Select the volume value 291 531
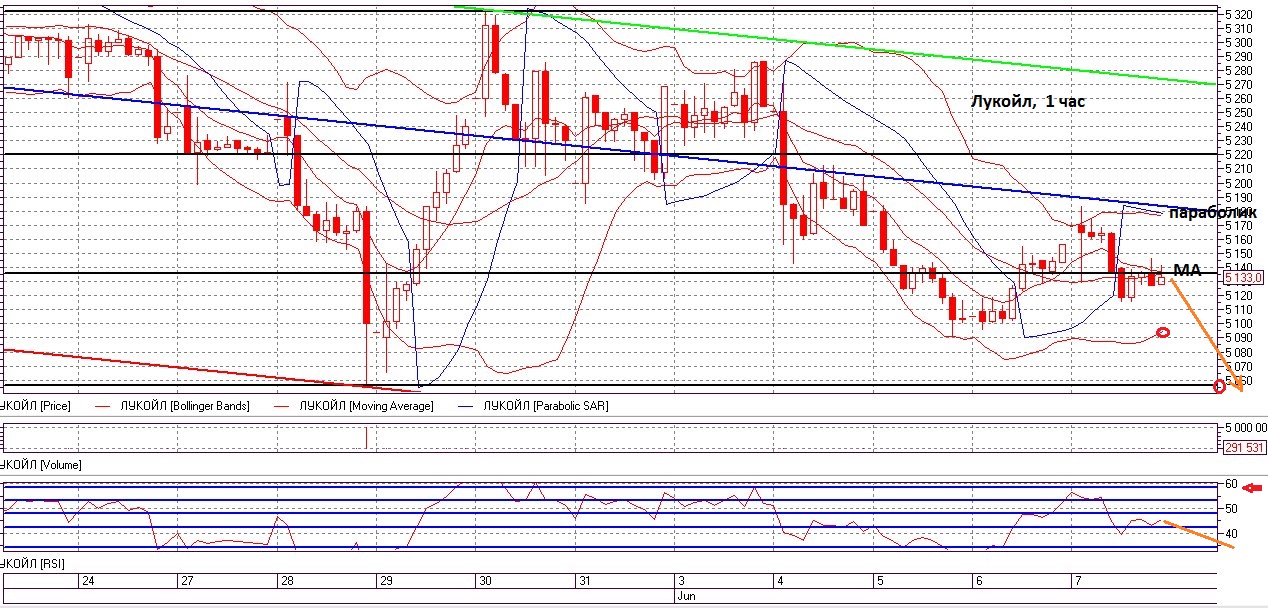Viewport: 1268px width, 608px height. [x=1243, y=448]
